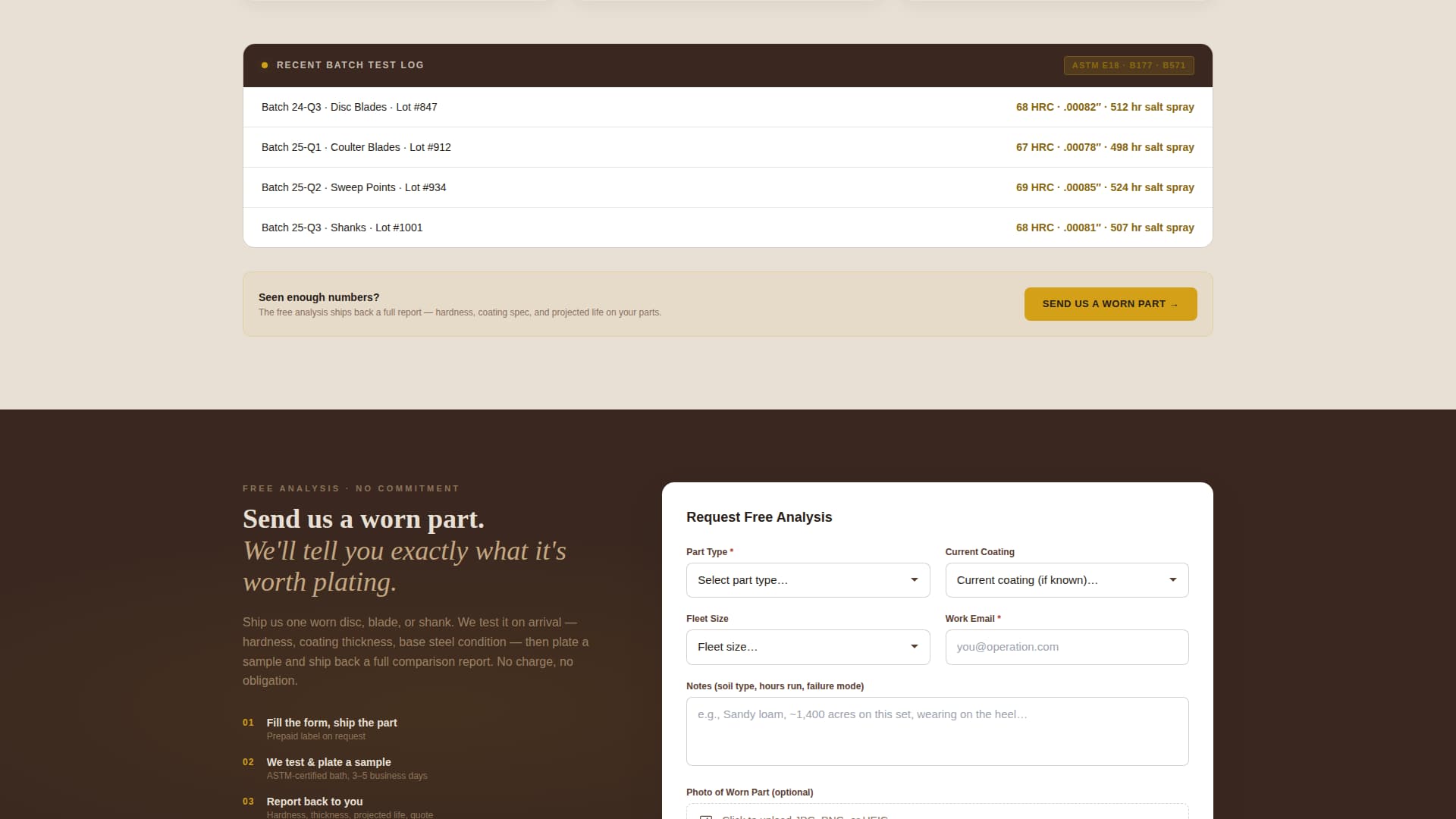Click step number 01 marker
1456x819 pixels.
coord(249,723)
